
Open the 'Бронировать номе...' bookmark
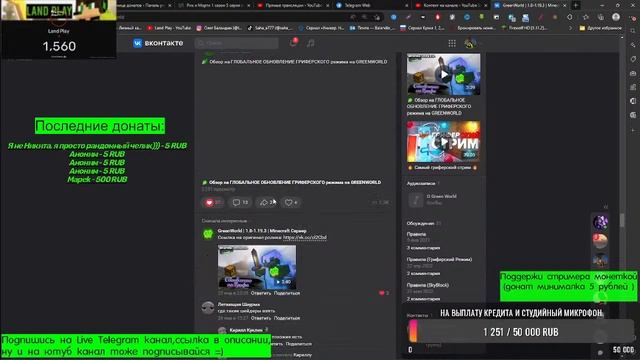pos(473,28)
